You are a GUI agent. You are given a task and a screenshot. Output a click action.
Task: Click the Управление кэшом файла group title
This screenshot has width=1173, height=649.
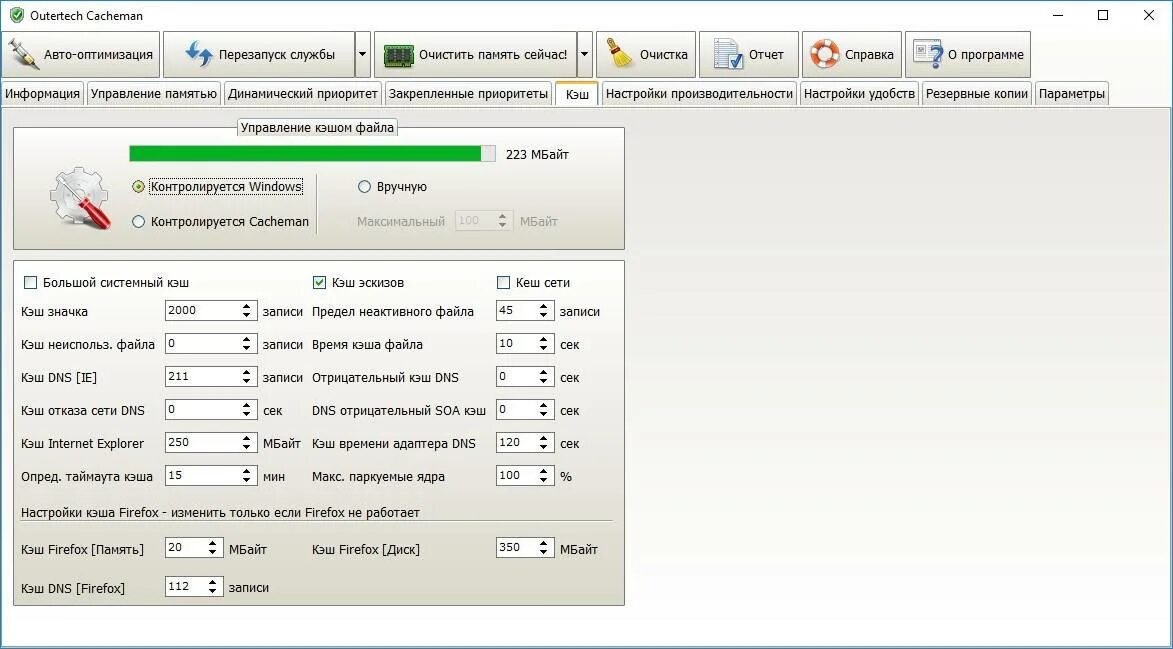(317, 128)
